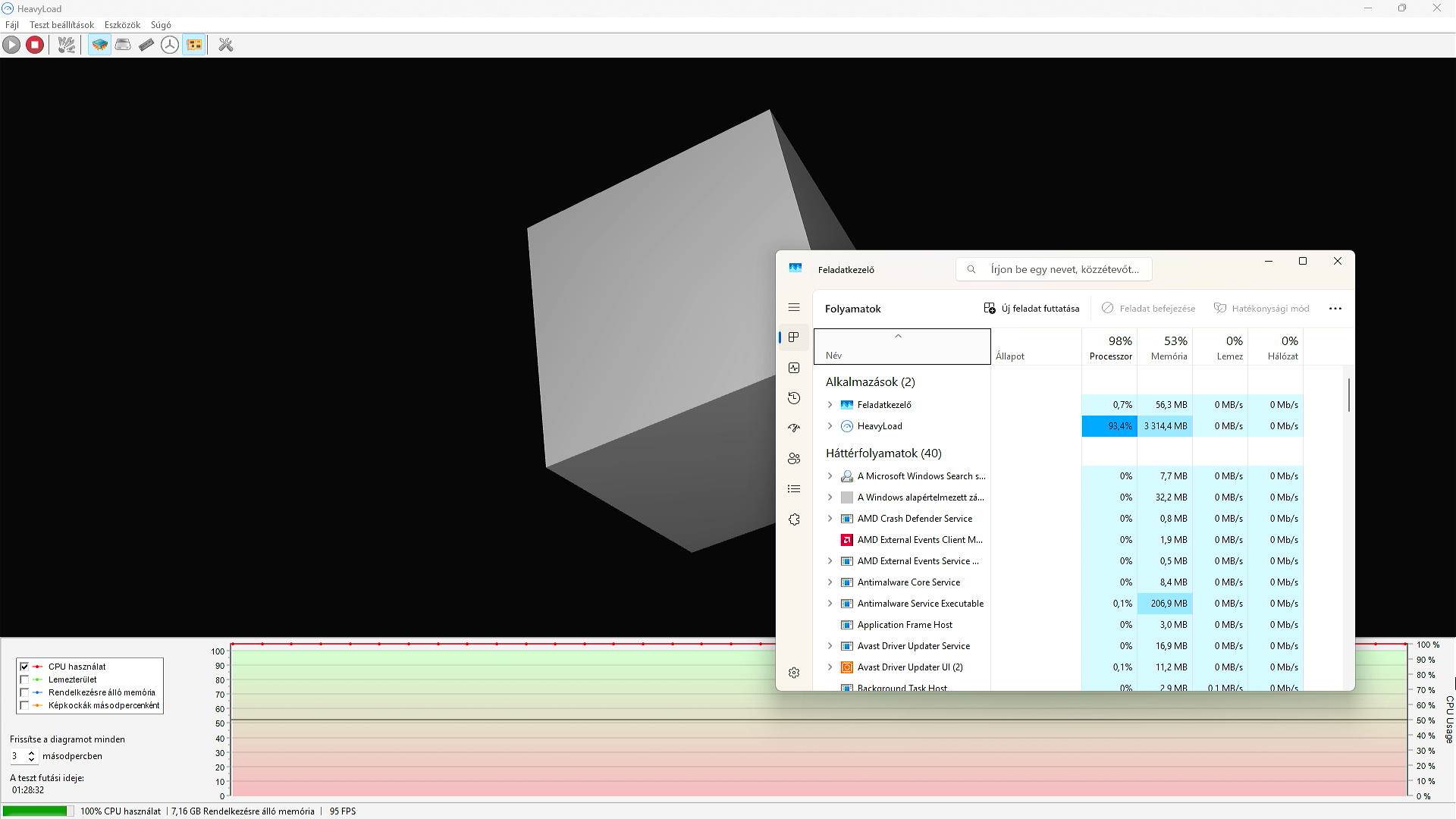Check the Lemezterület checkbox

24,679
